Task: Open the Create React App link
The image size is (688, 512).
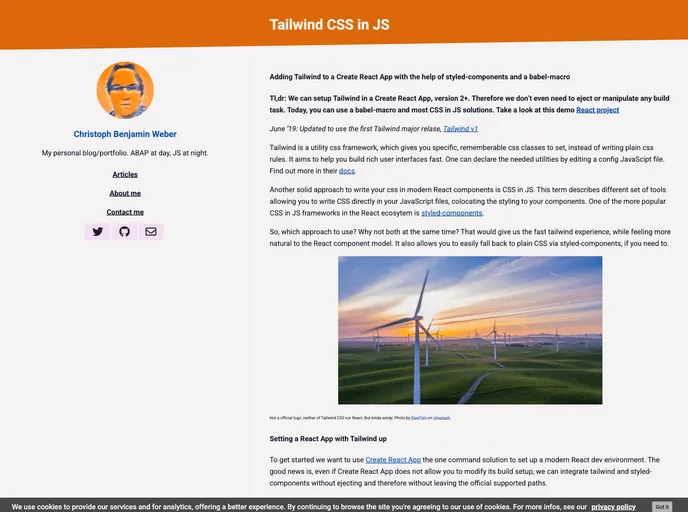Action: [x=393, y=460]
